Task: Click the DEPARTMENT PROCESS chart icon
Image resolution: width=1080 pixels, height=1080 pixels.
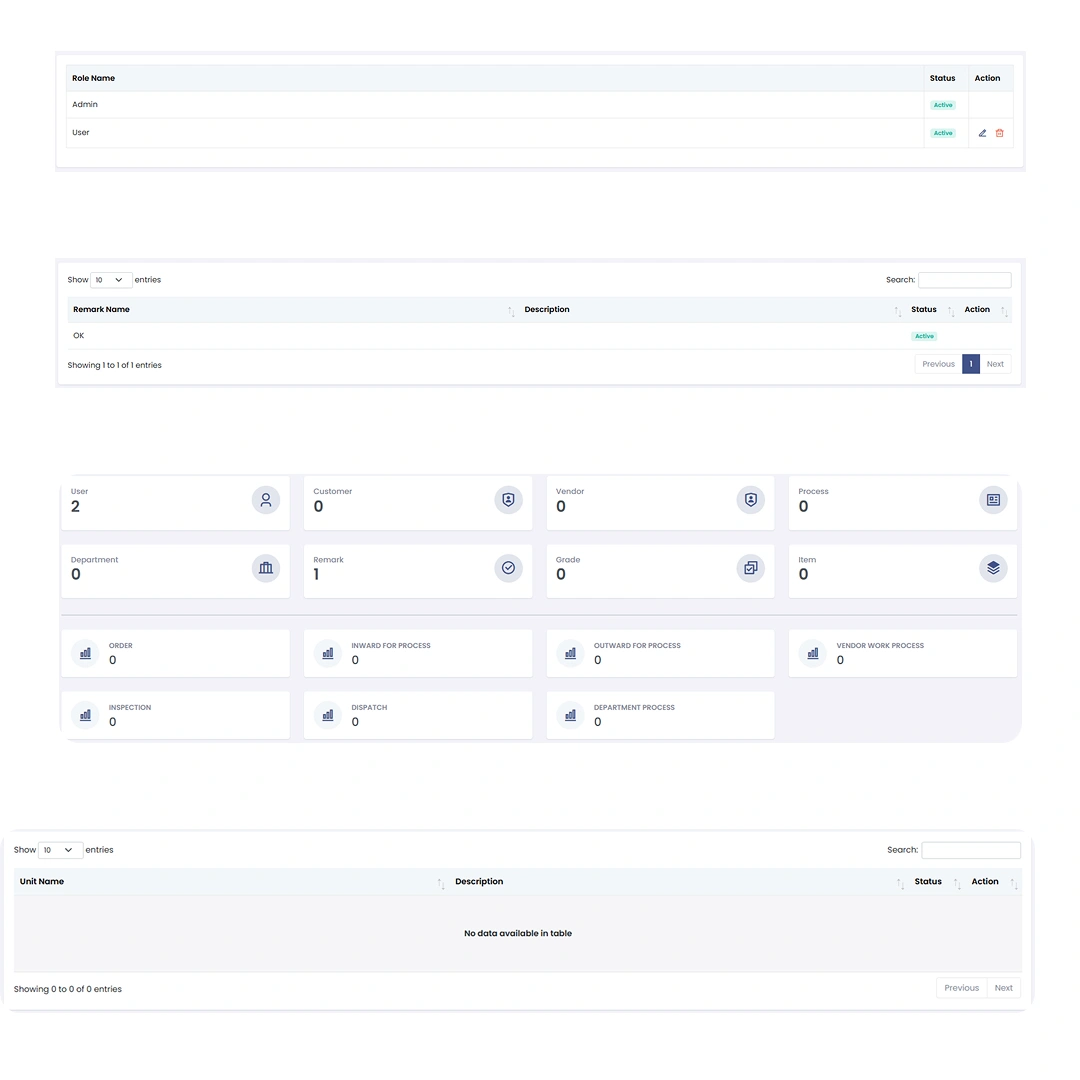Action: [x=570, y=715]
